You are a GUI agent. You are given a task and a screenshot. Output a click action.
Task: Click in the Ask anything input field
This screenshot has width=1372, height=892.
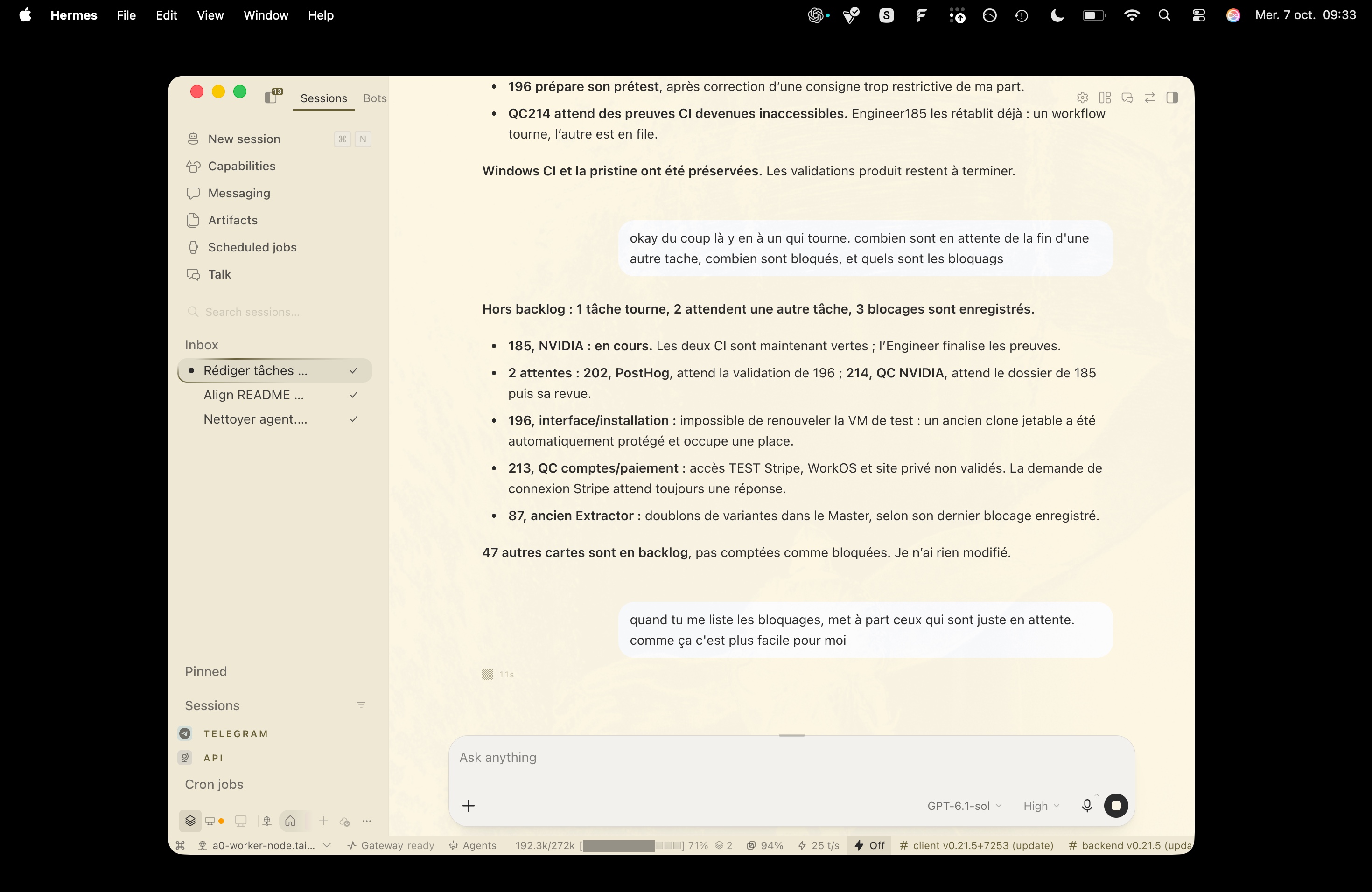(x=791, y=758)
